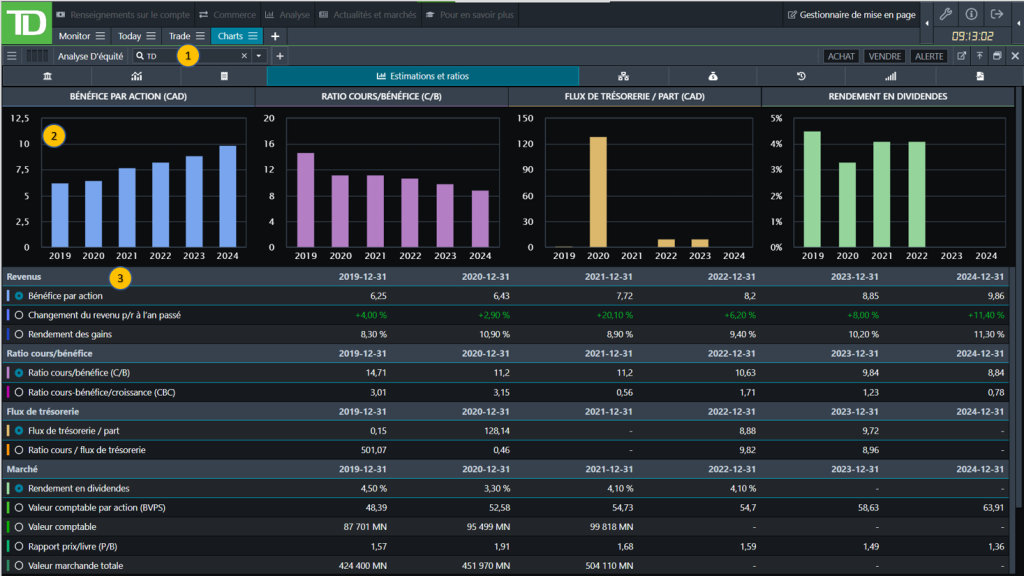This screenshot has height=576, width=1024.
Task: Open the Monitor tab hamburger menu
Action: [x=99, y=36]
